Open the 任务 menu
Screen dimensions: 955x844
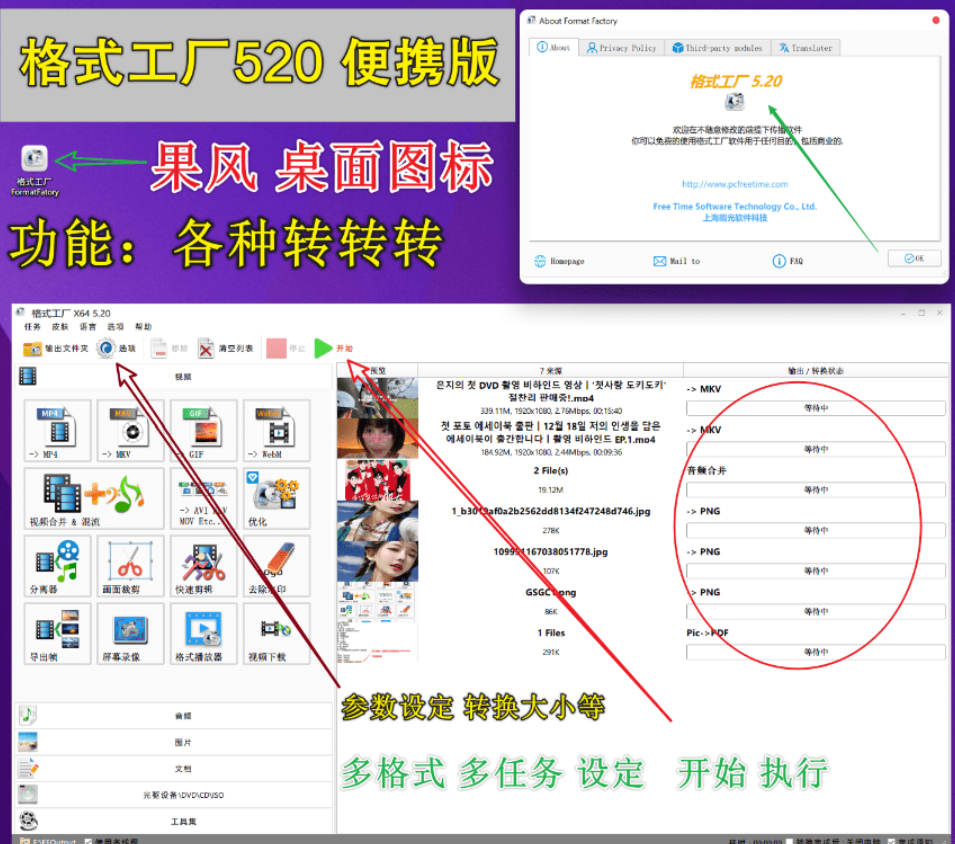[32, 327]
